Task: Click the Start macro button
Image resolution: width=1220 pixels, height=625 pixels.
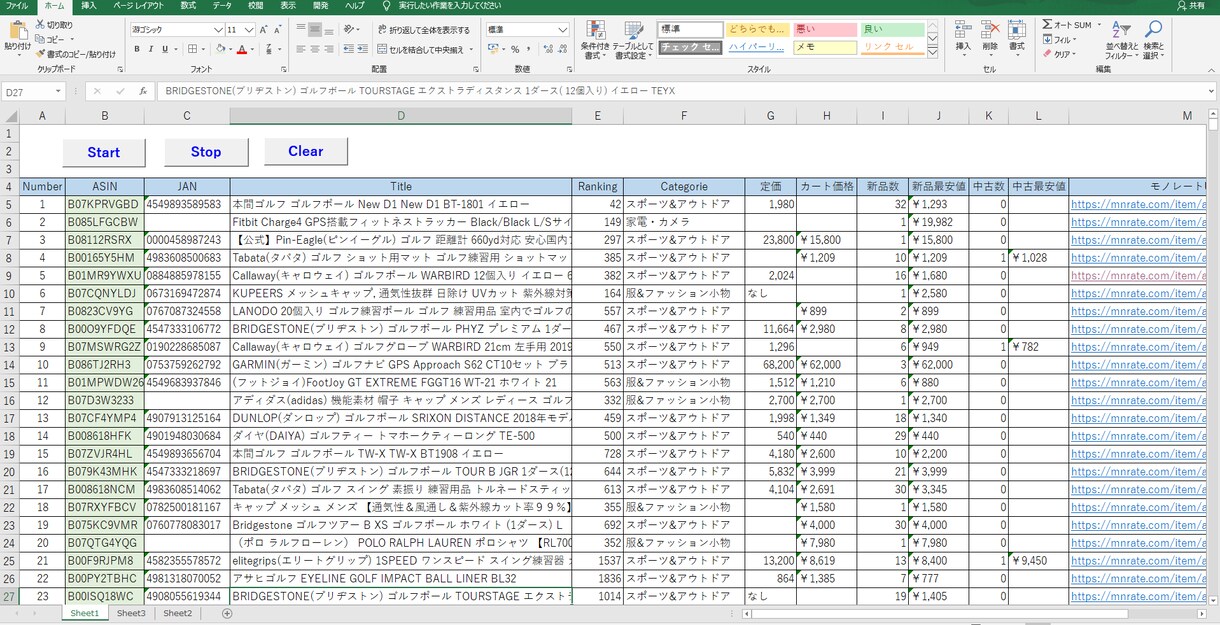Action: 104,152
